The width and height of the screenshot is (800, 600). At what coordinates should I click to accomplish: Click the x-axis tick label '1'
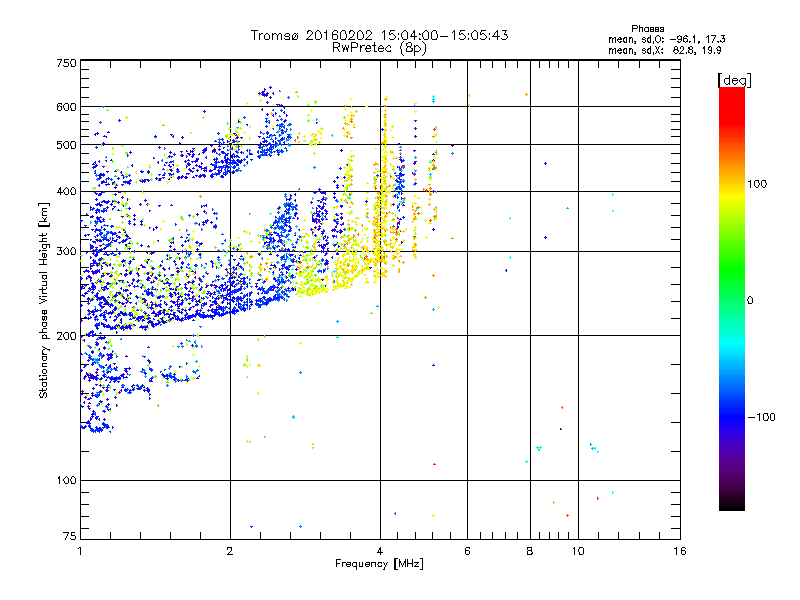pyautogui.click(x=80, y=551)
